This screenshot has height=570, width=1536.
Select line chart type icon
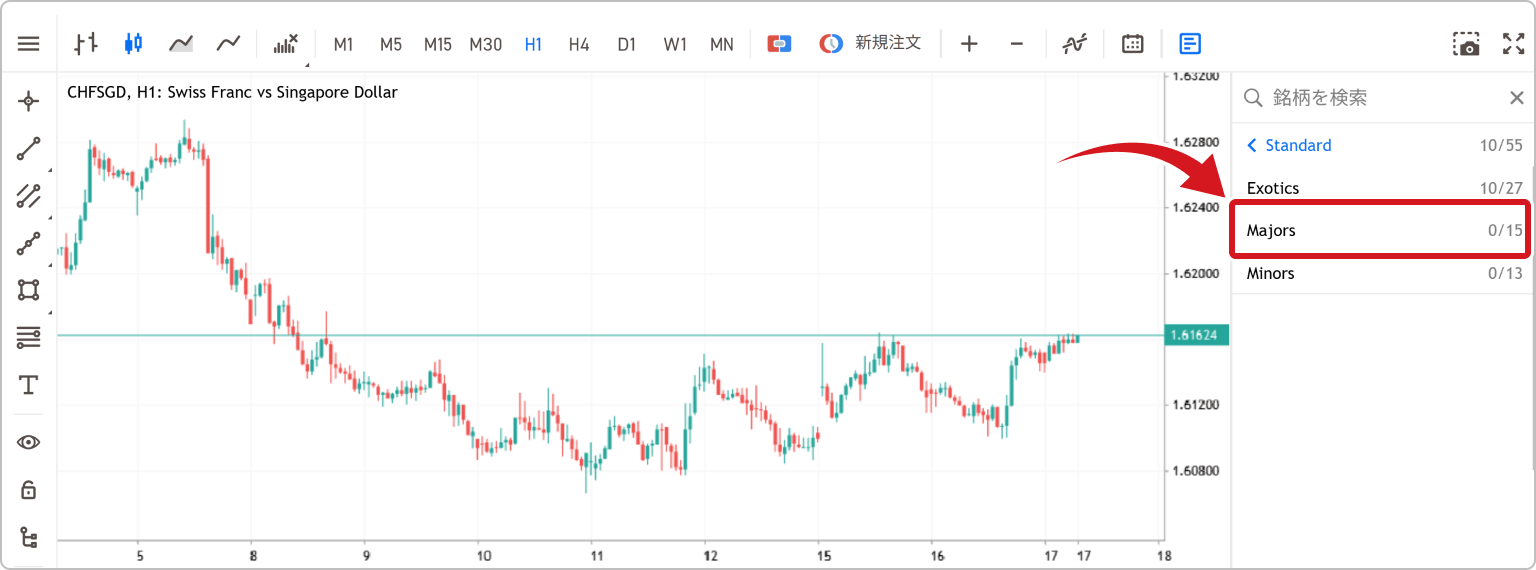click(x=228, y=44)
